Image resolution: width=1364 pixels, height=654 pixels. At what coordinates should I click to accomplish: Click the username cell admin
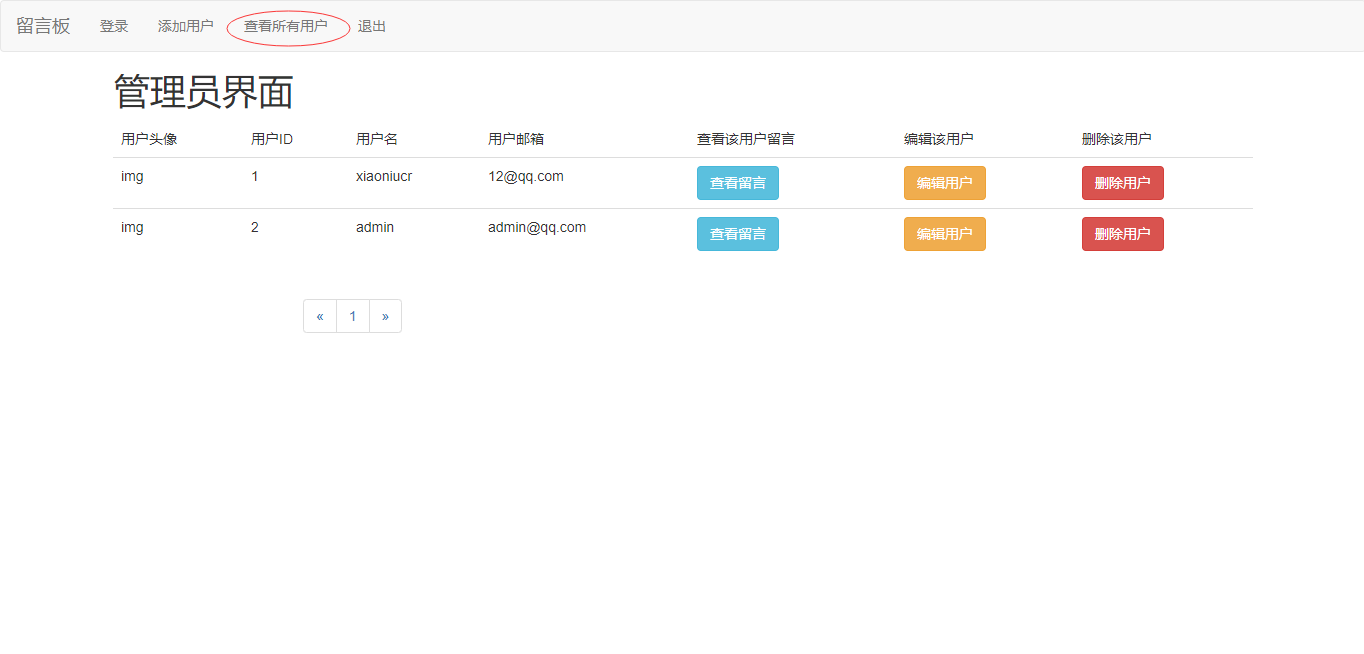pyautogui.click(x=375, y=227)
